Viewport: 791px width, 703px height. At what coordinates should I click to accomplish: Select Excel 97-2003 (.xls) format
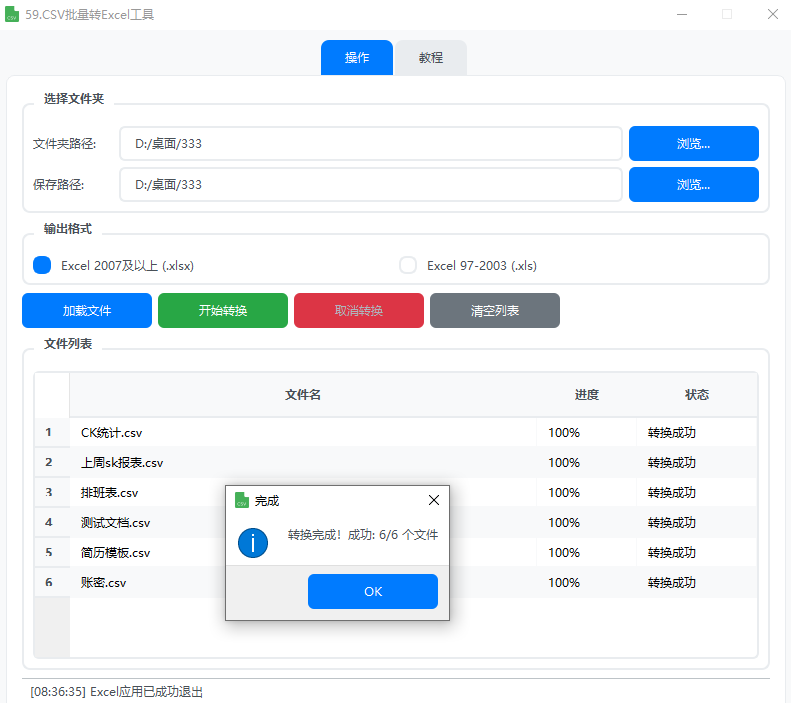[408, 265]
